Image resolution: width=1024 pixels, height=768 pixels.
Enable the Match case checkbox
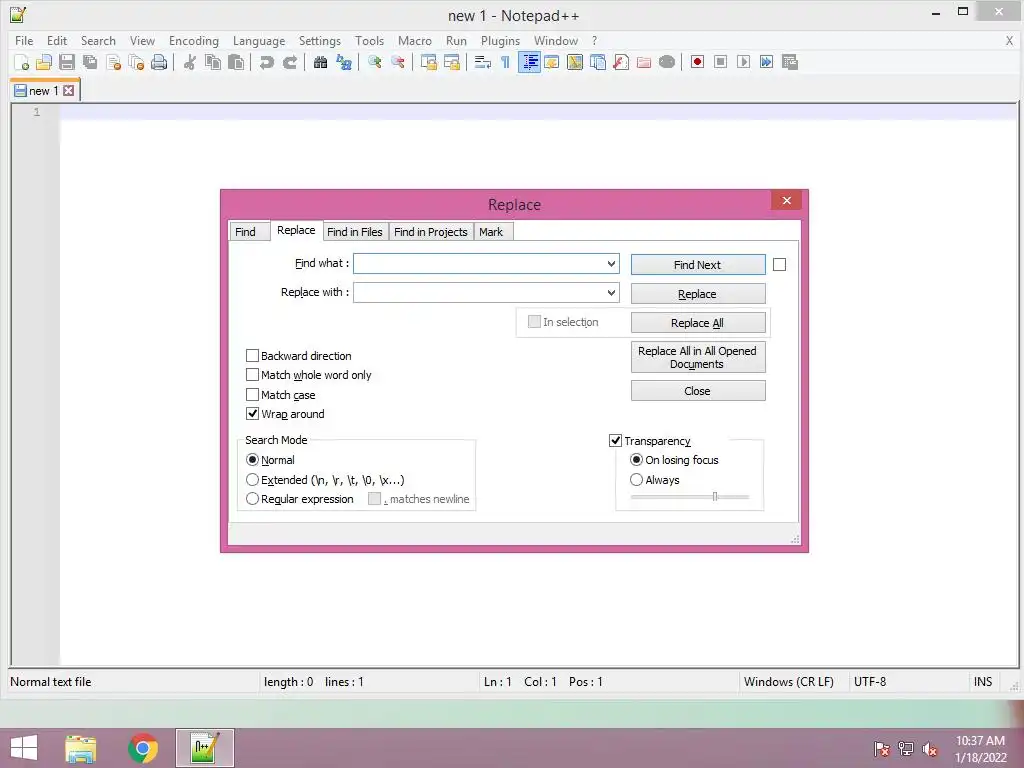[x=252, y=394]
